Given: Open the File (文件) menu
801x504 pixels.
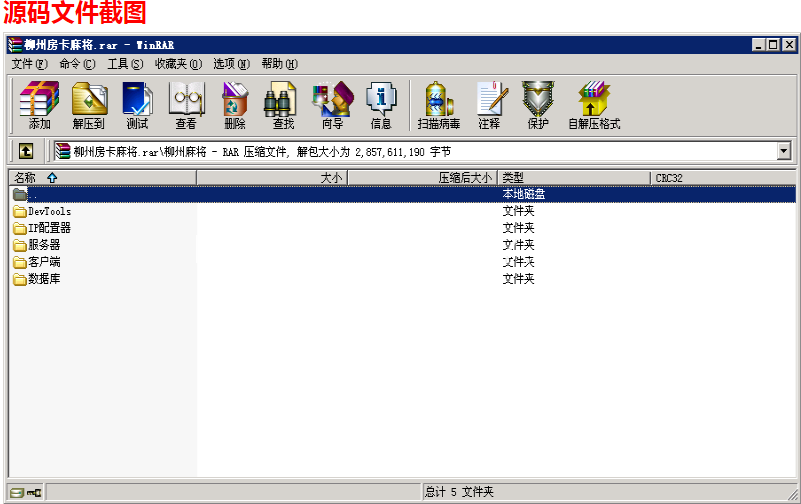Looking at the screenshot, I should tap(29, 64).
